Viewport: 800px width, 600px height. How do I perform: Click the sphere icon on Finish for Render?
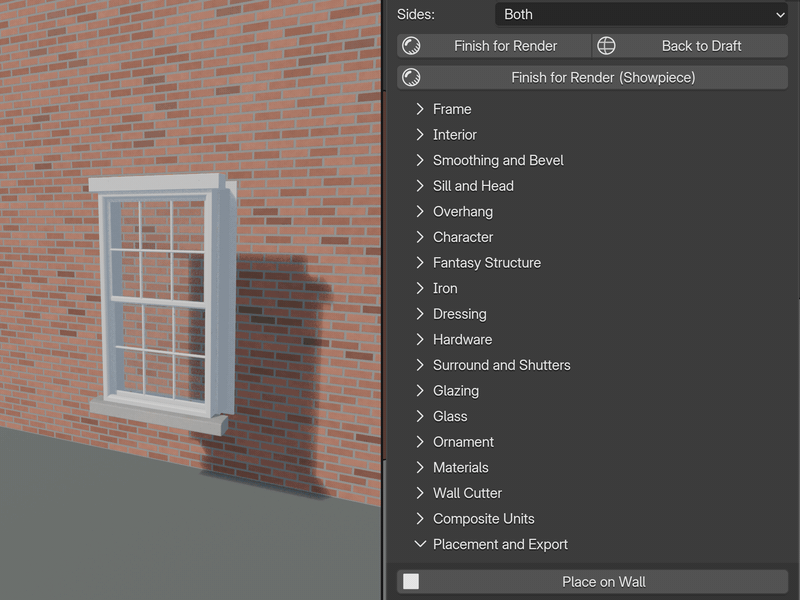[411, 46]
